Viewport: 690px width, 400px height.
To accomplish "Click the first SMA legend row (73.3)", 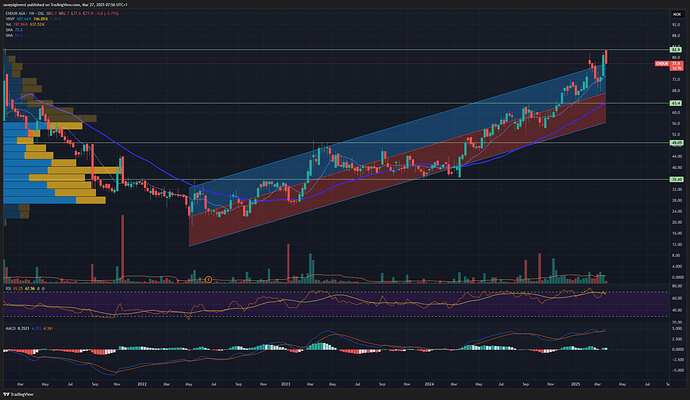I will 14,29.
